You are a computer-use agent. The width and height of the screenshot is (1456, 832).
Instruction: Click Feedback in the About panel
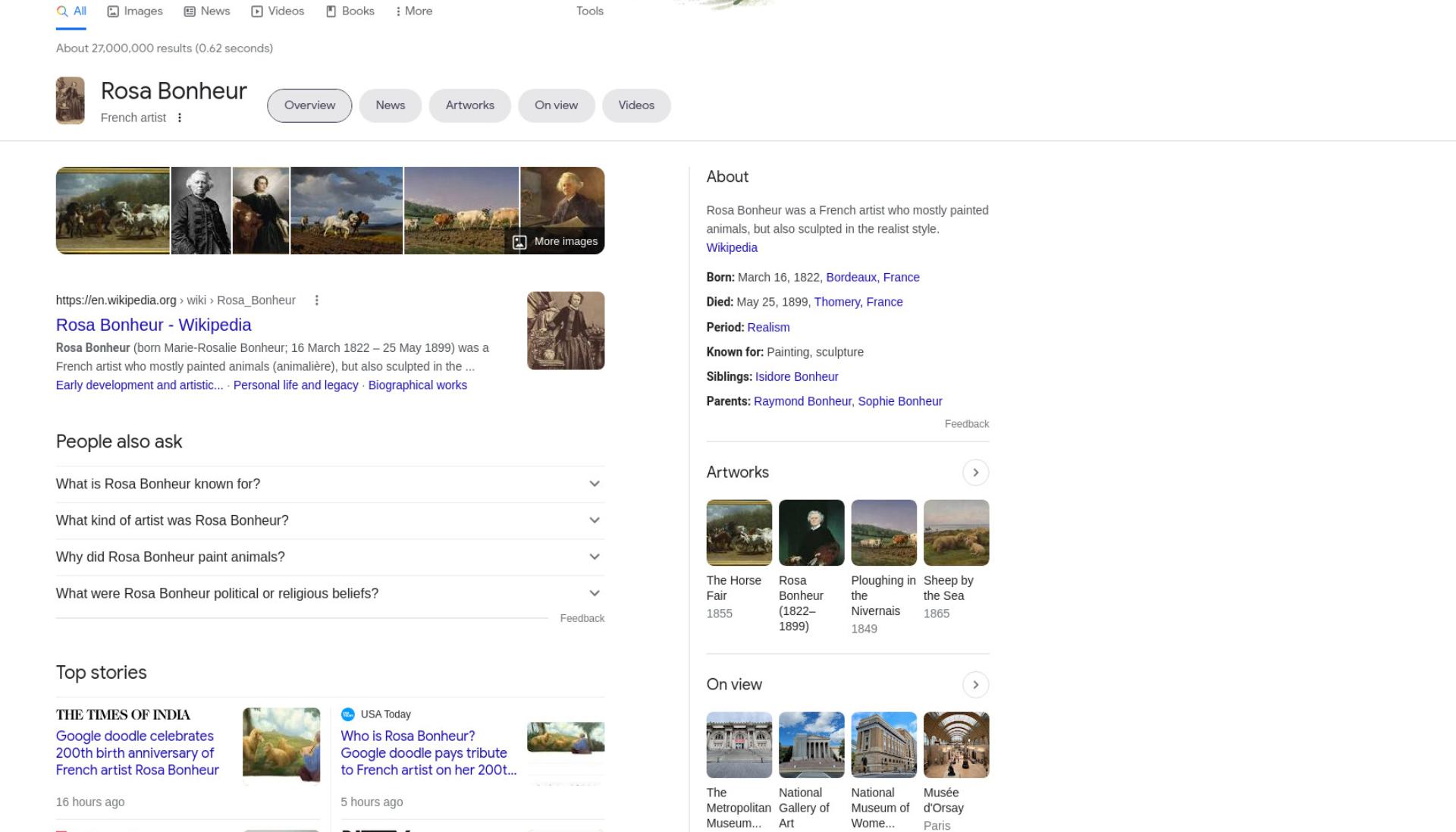967,424
